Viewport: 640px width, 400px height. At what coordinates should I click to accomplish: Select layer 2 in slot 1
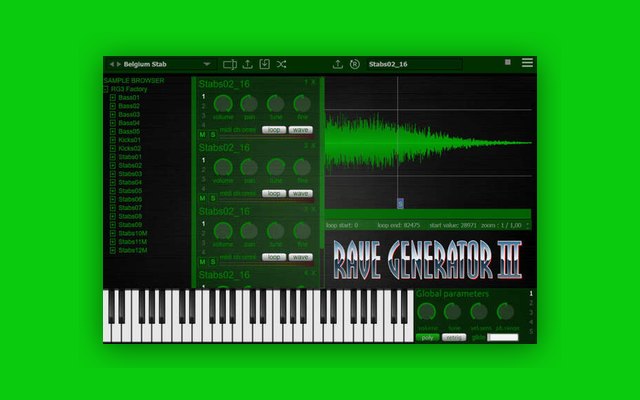[203, 106]
